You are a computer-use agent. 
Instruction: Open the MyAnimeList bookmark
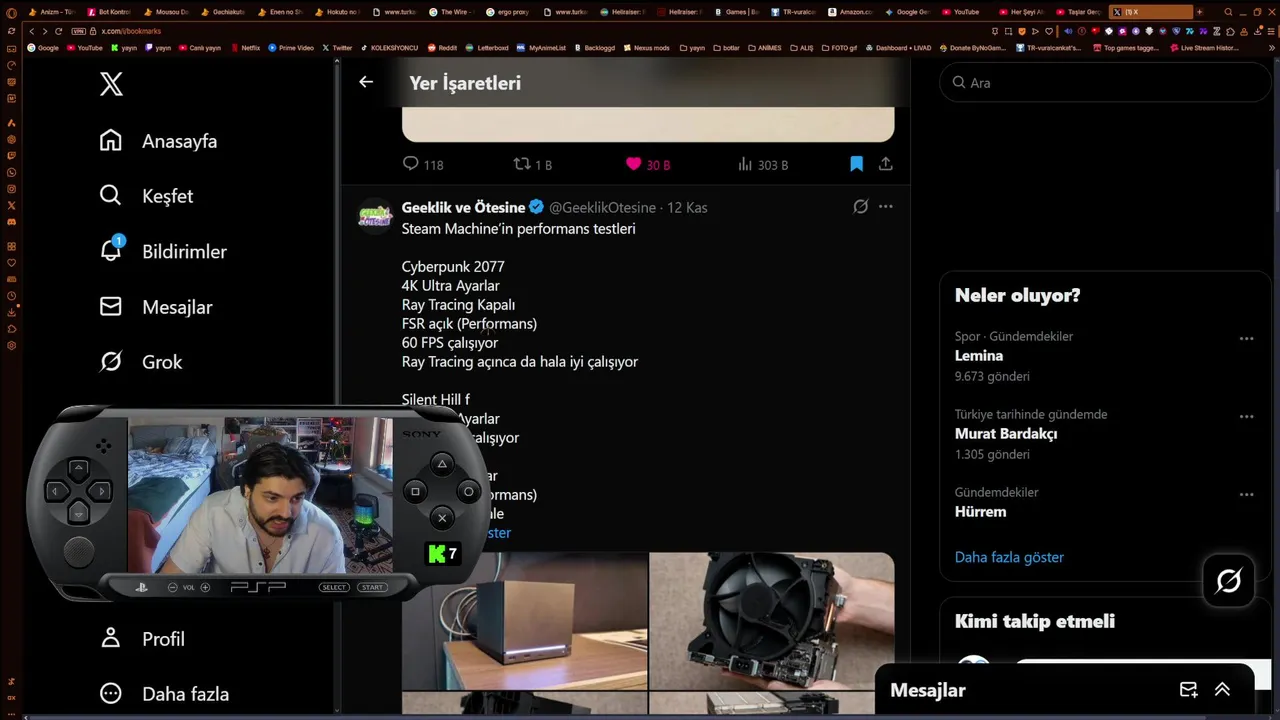tap(542, 48)
